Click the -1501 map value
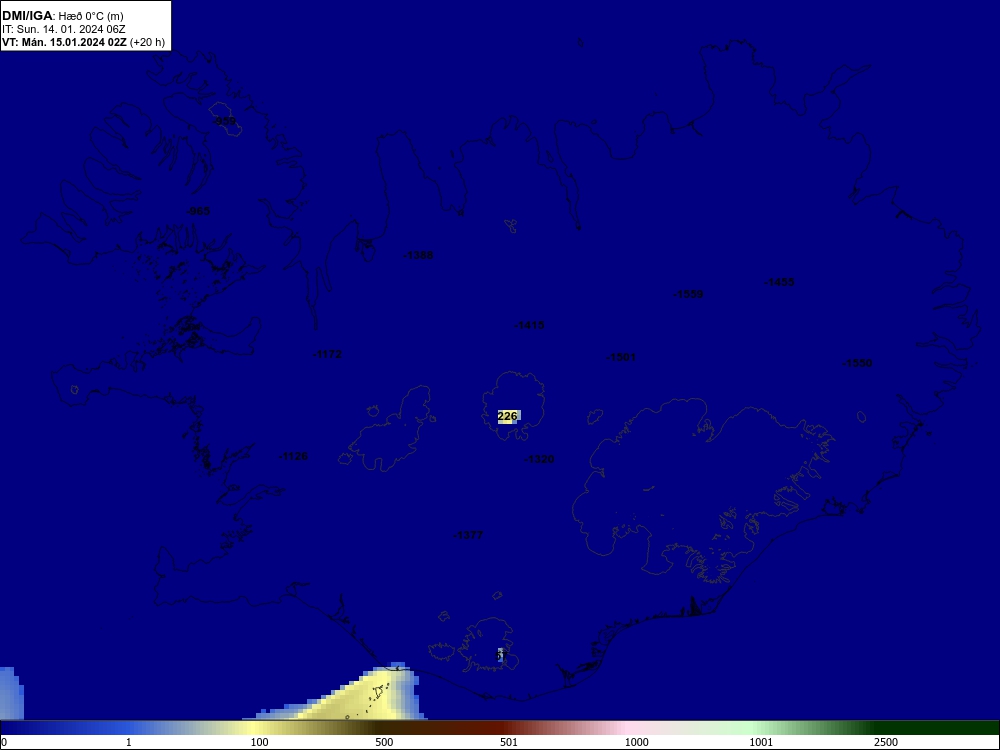 tap(621, 357)
